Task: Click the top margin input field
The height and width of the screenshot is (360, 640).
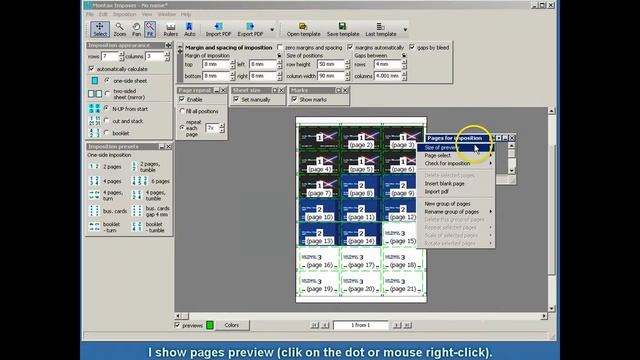Action: coord(216,64)
